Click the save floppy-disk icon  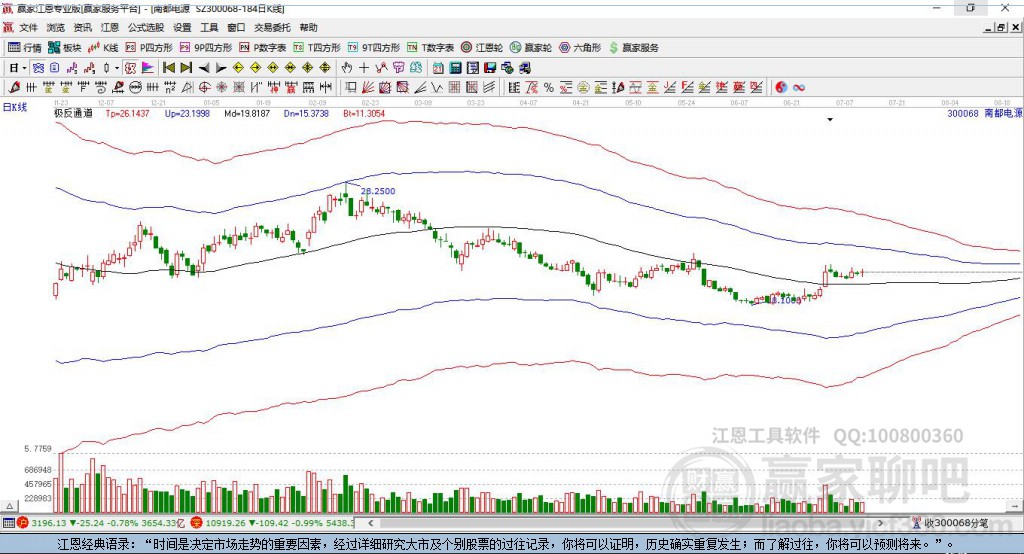coord(490,68)
